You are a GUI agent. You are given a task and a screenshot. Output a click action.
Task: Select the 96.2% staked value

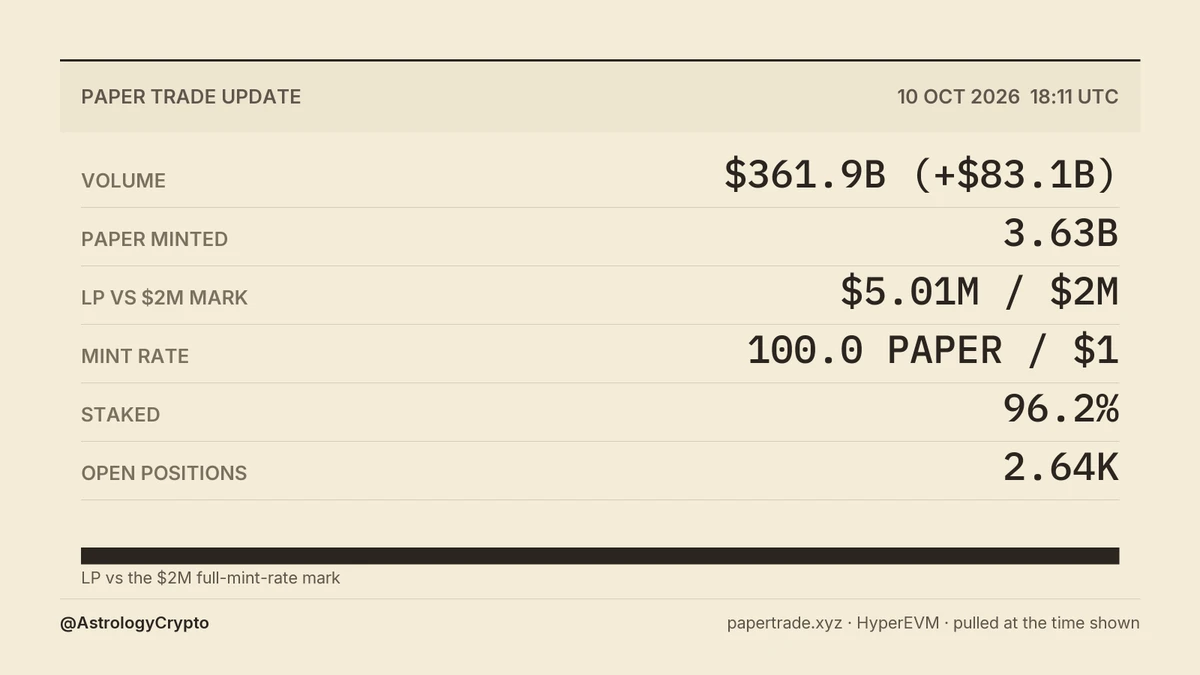coord(1061,409)
